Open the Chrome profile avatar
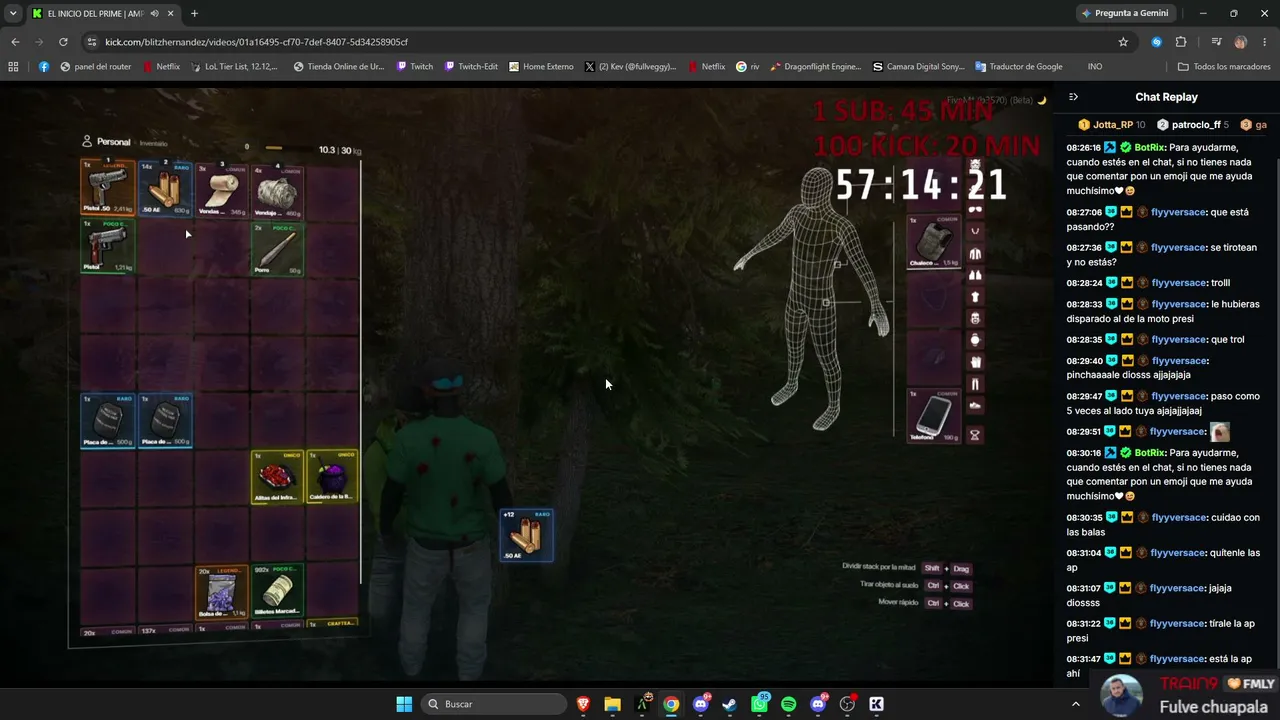Image resolution: width=1280 pixels, height=720 pixels. click(x=1241, y=42)
